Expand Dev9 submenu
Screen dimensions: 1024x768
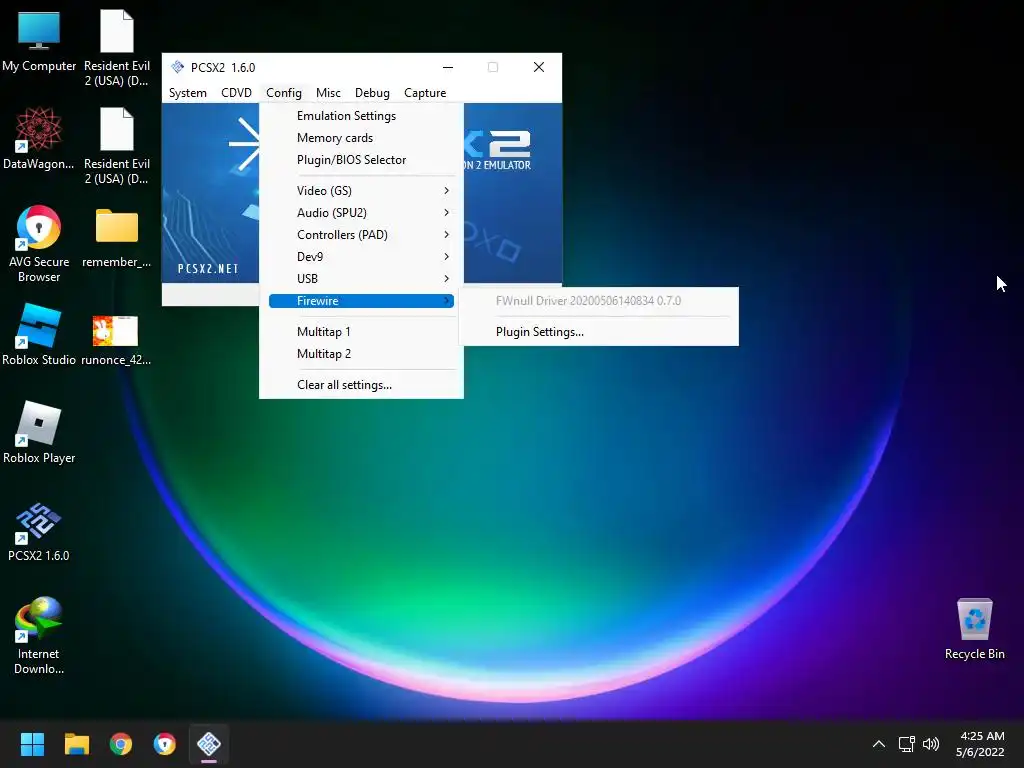[x=361, y=257]
